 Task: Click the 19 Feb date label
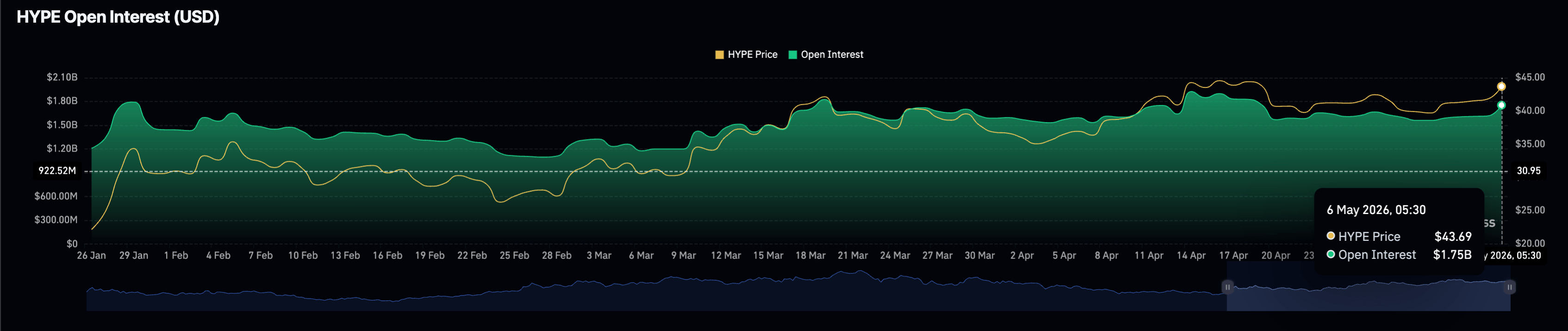[430, 256]
